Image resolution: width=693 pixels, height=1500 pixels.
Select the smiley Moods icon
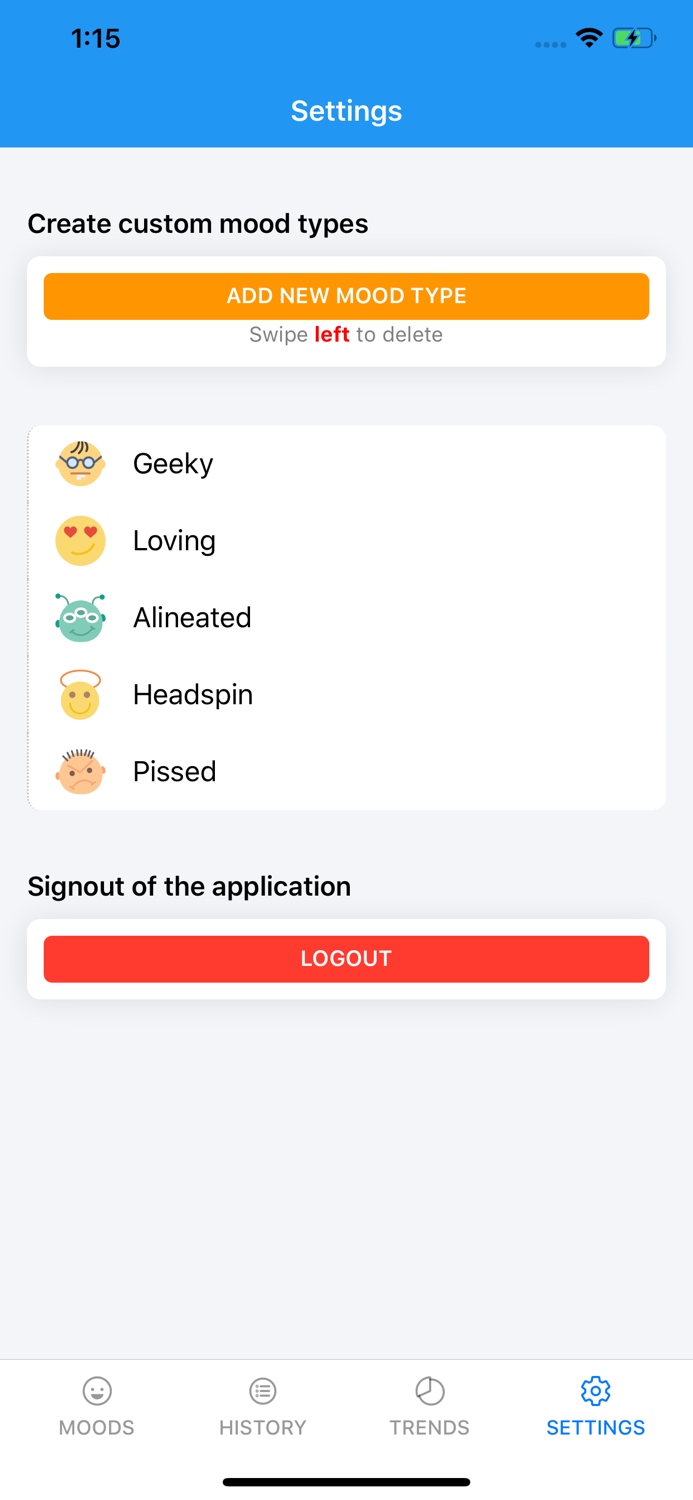click(x=96, y=1390)
